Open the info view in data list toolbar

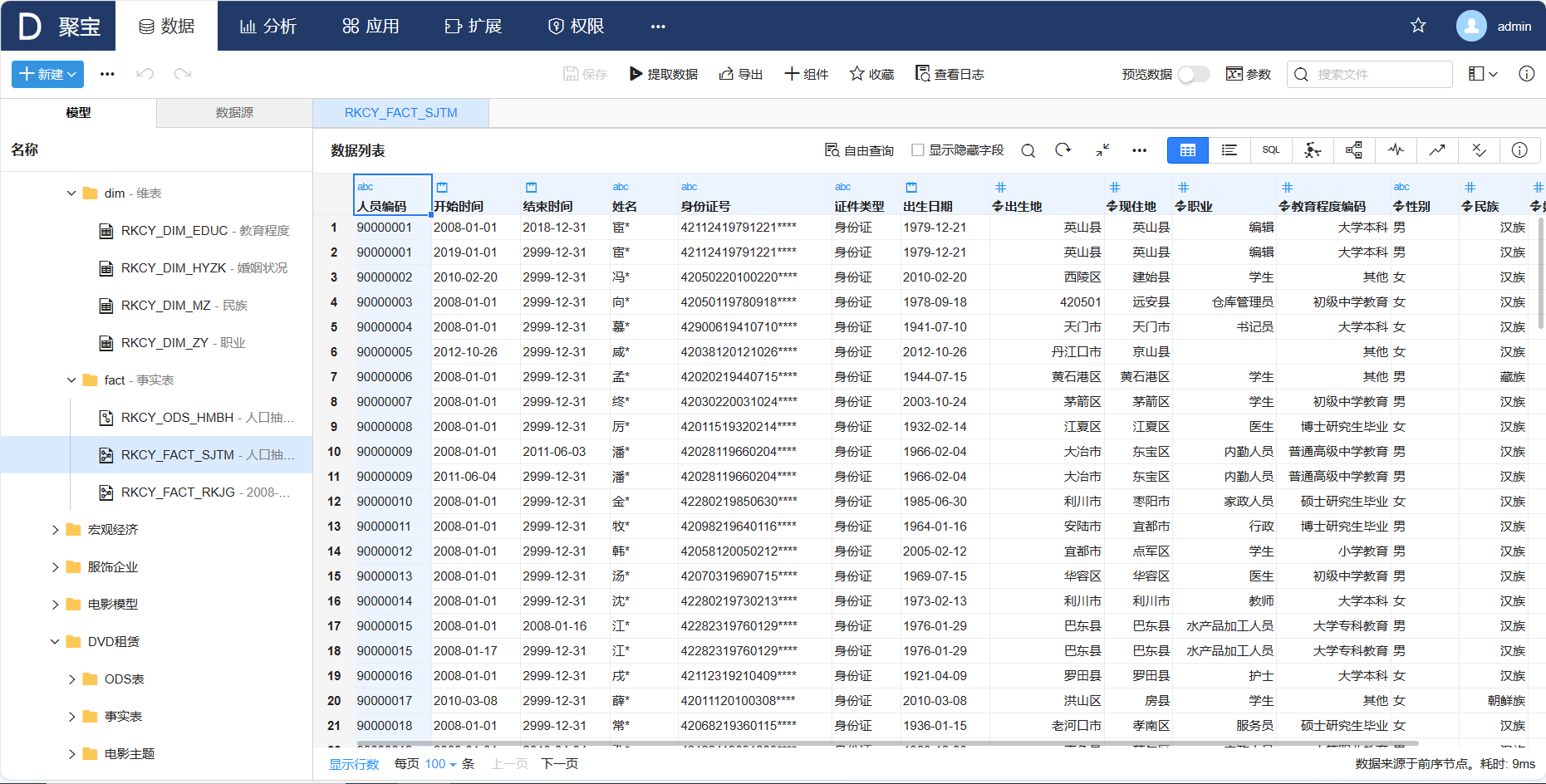(1519, 150)
